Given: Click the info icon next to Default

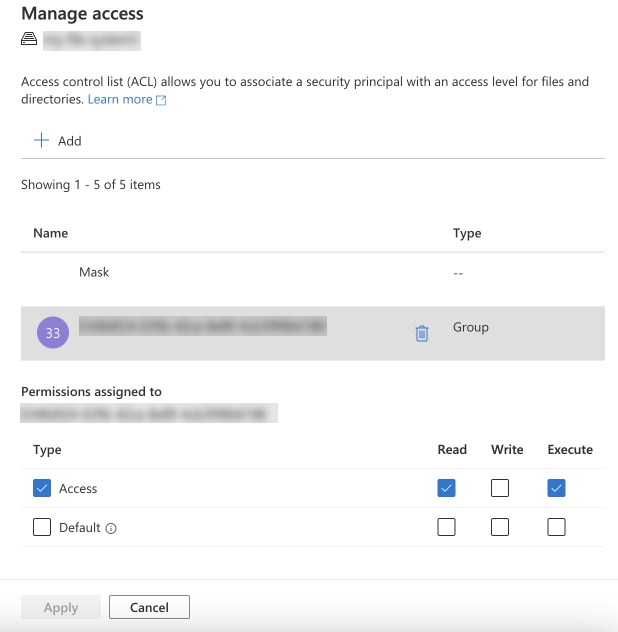Looking at the screenshot, I should (x=111, y=528).
